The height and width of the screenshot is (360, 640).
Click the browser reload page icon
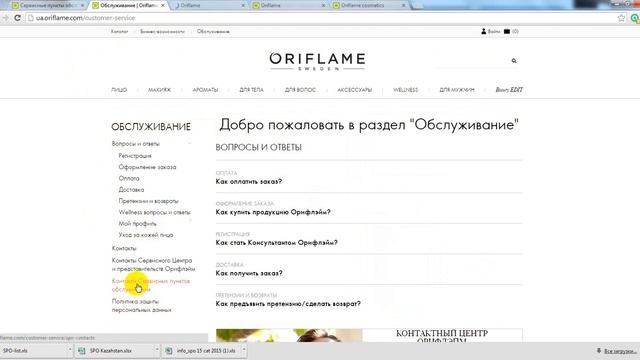pyautogui.click(x=17, y=18)
